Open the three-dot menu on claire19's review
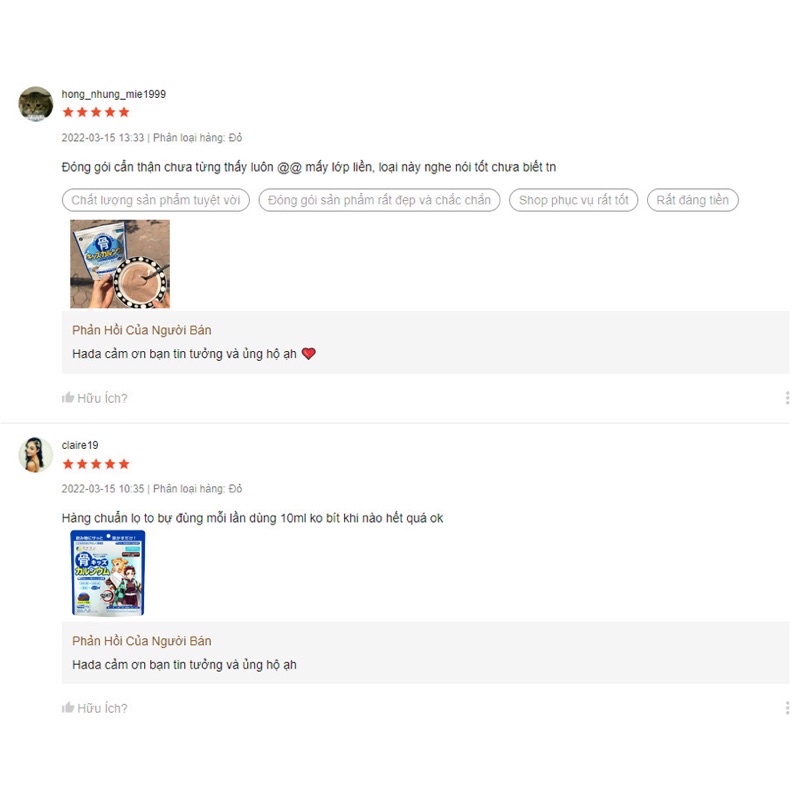 pos(787,708)
